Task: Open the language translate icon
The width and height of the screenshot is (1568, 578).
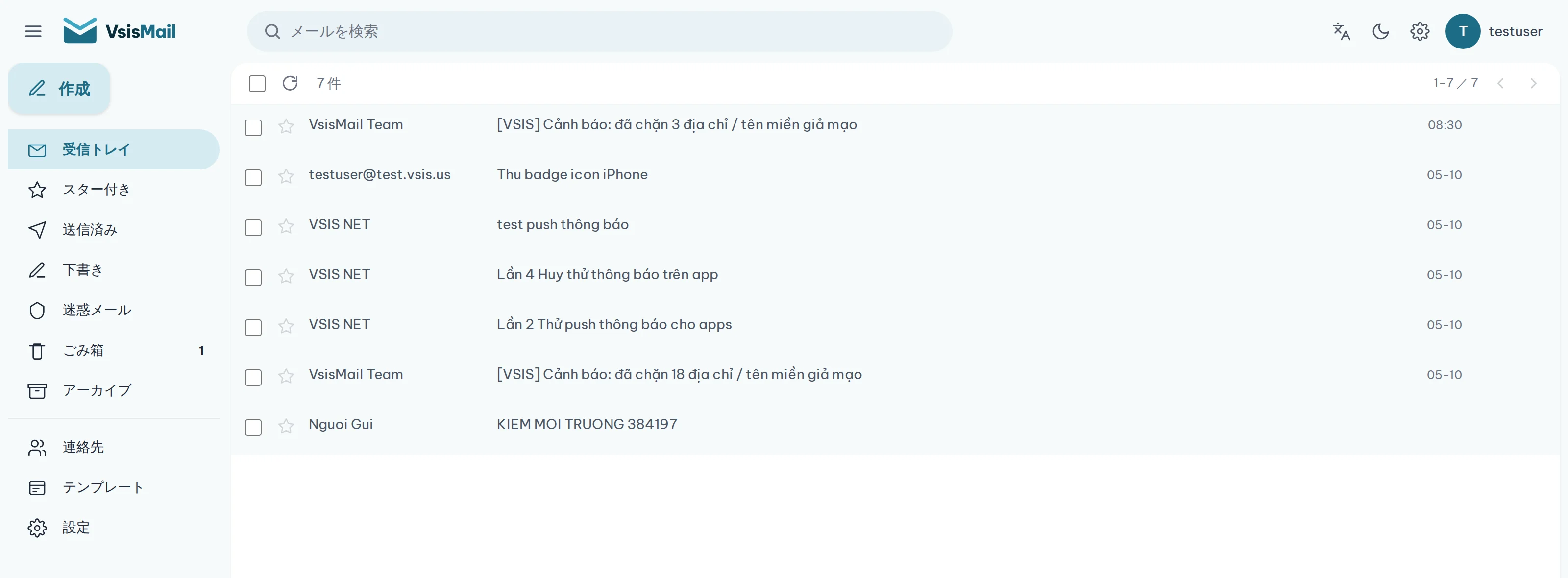Action: pyautogui.click(x=1342, y=31)
